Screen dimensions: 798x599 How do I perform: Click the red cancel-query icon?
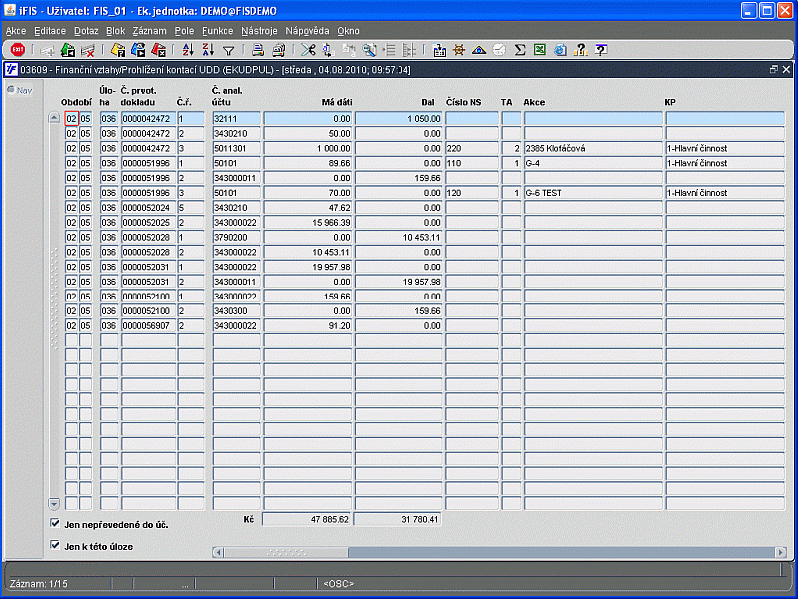158,50
